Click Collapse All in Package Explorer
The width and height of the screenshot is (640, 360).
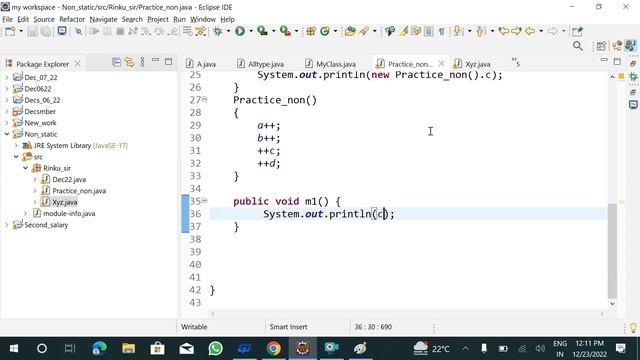pyautogui.click(x=116, y=62)
